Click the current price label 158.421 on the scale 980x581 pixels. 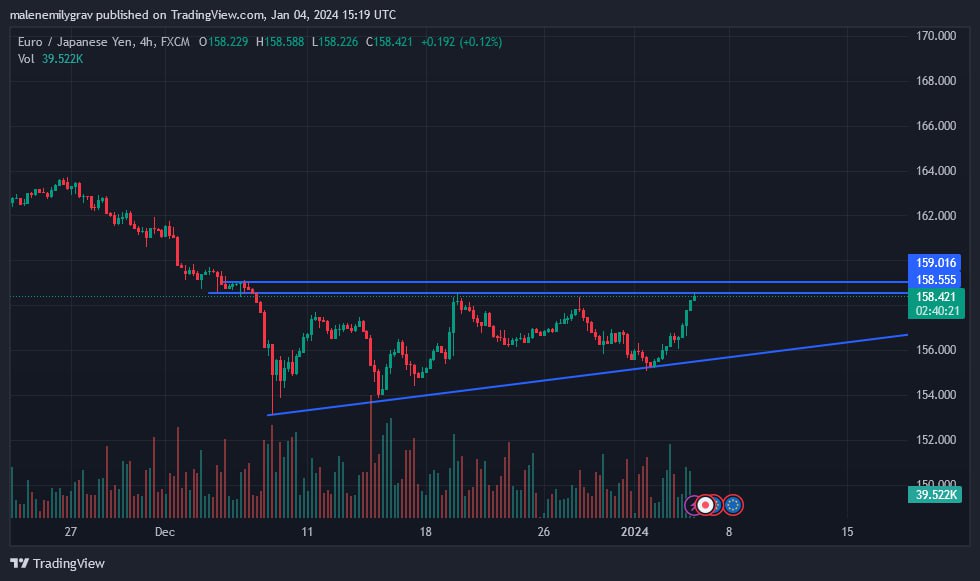tap(935, 296)
